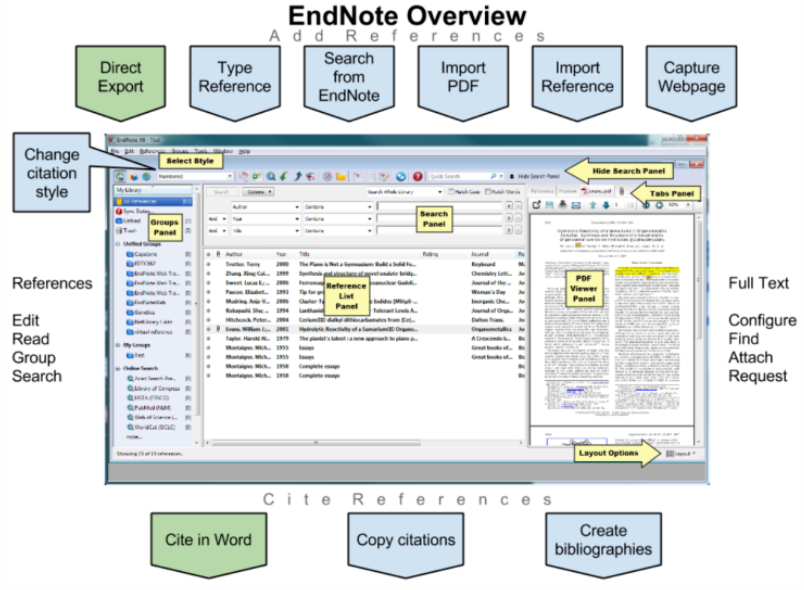
Task: Click the Insert Citation toolbar icon
Action: point(357,176)
